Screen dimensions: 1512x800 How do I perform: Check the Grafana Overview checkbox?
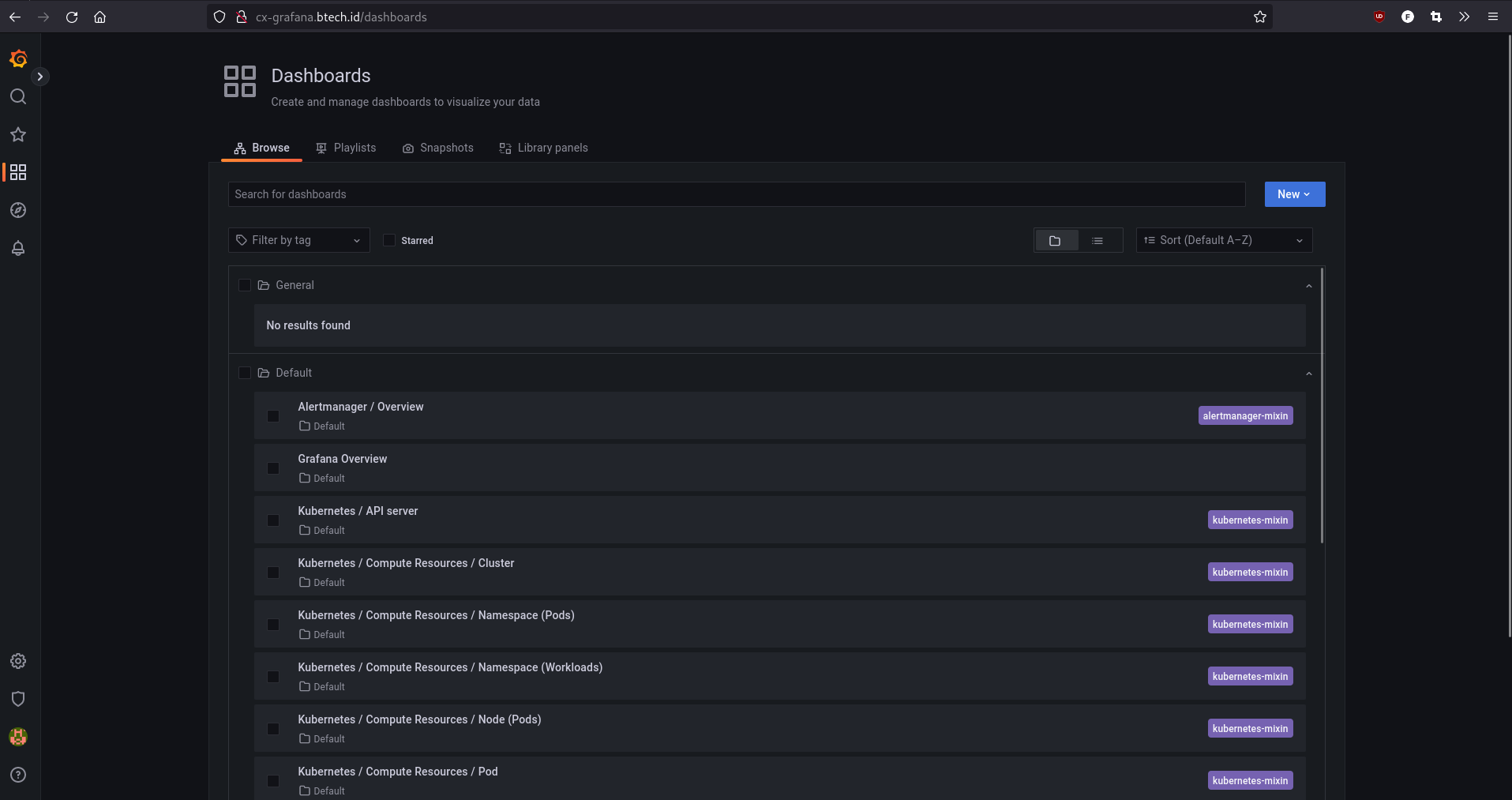[x=273, y=468]
